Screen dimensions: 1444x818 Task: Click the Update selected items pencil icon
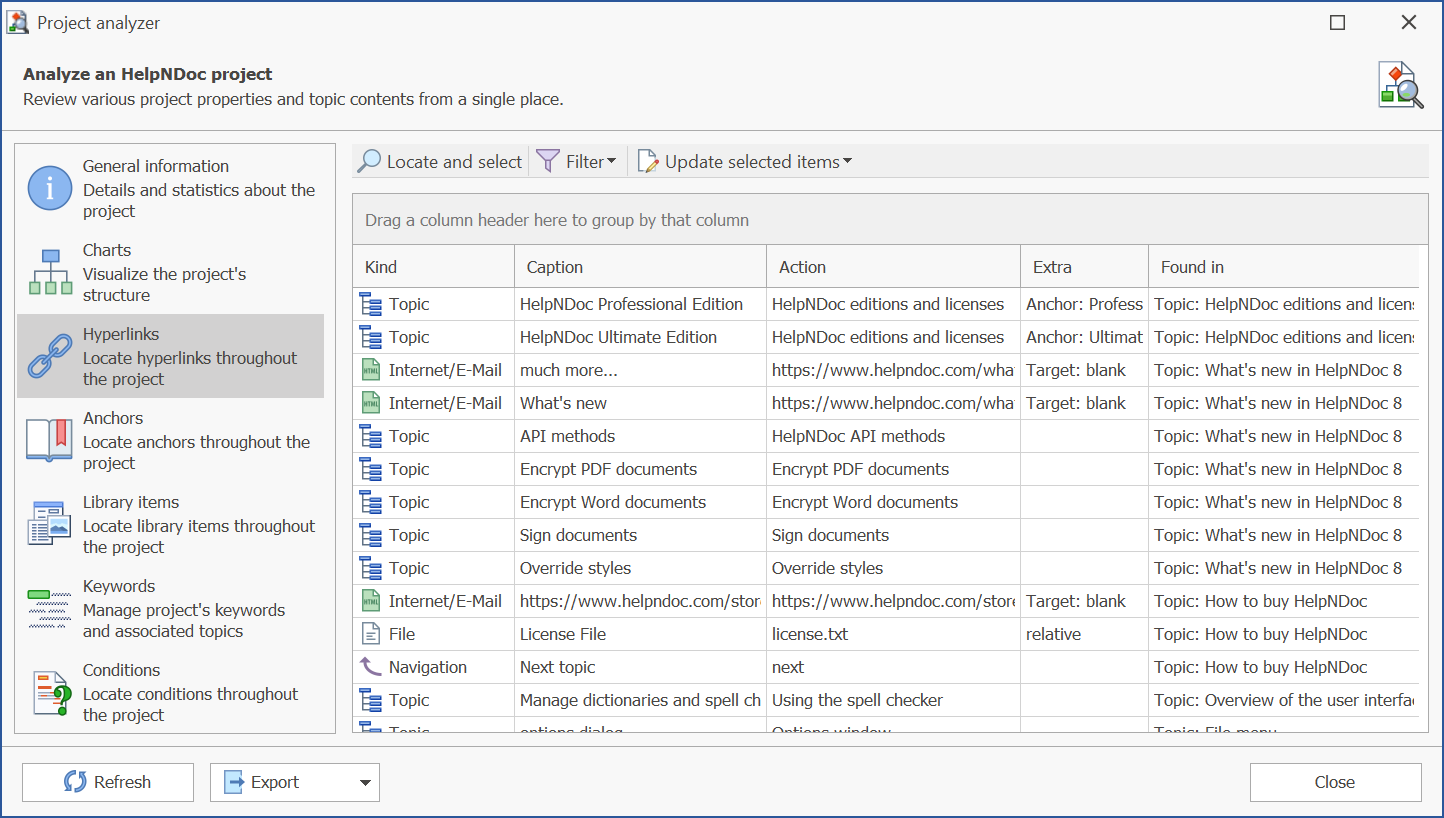648,161
